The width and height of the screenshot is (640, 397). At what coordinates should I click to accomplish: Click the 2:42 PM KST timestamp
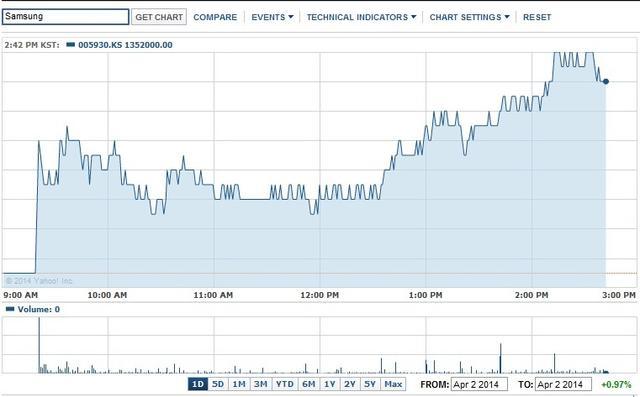coord(32,45)
